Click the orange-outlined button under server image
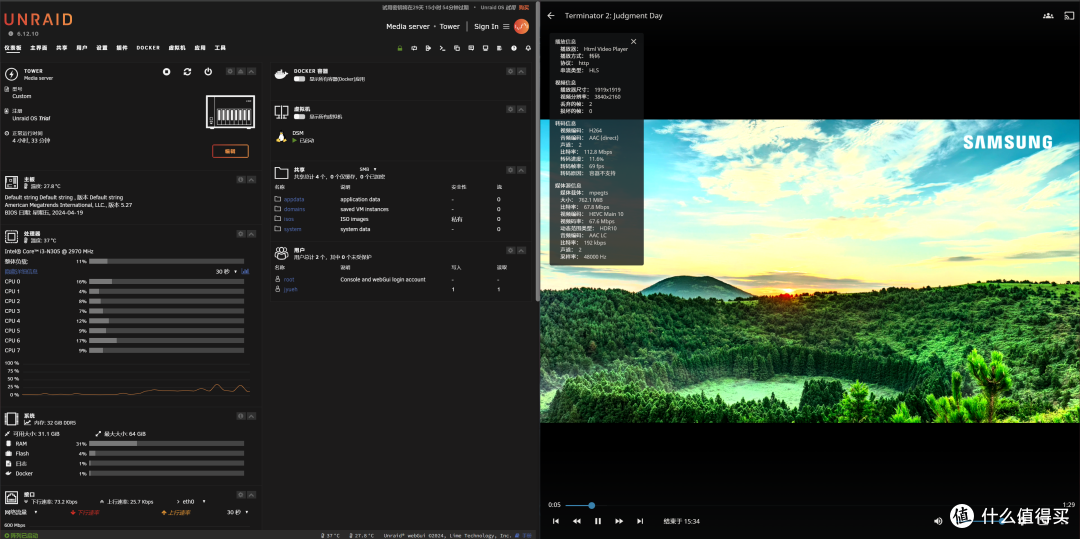Image resolution: width=1080 pixels, height=539 pixels. coord(230,151)
